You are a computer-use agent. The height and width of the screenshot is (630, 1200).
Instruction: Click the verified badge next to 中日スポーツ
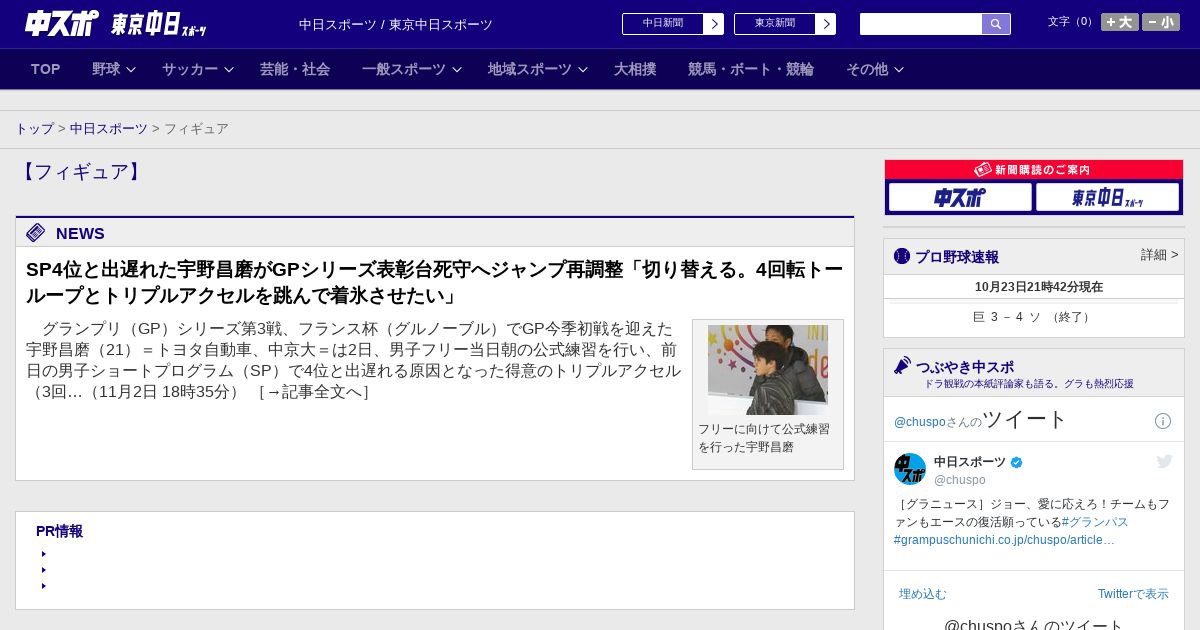(1017, 462)
